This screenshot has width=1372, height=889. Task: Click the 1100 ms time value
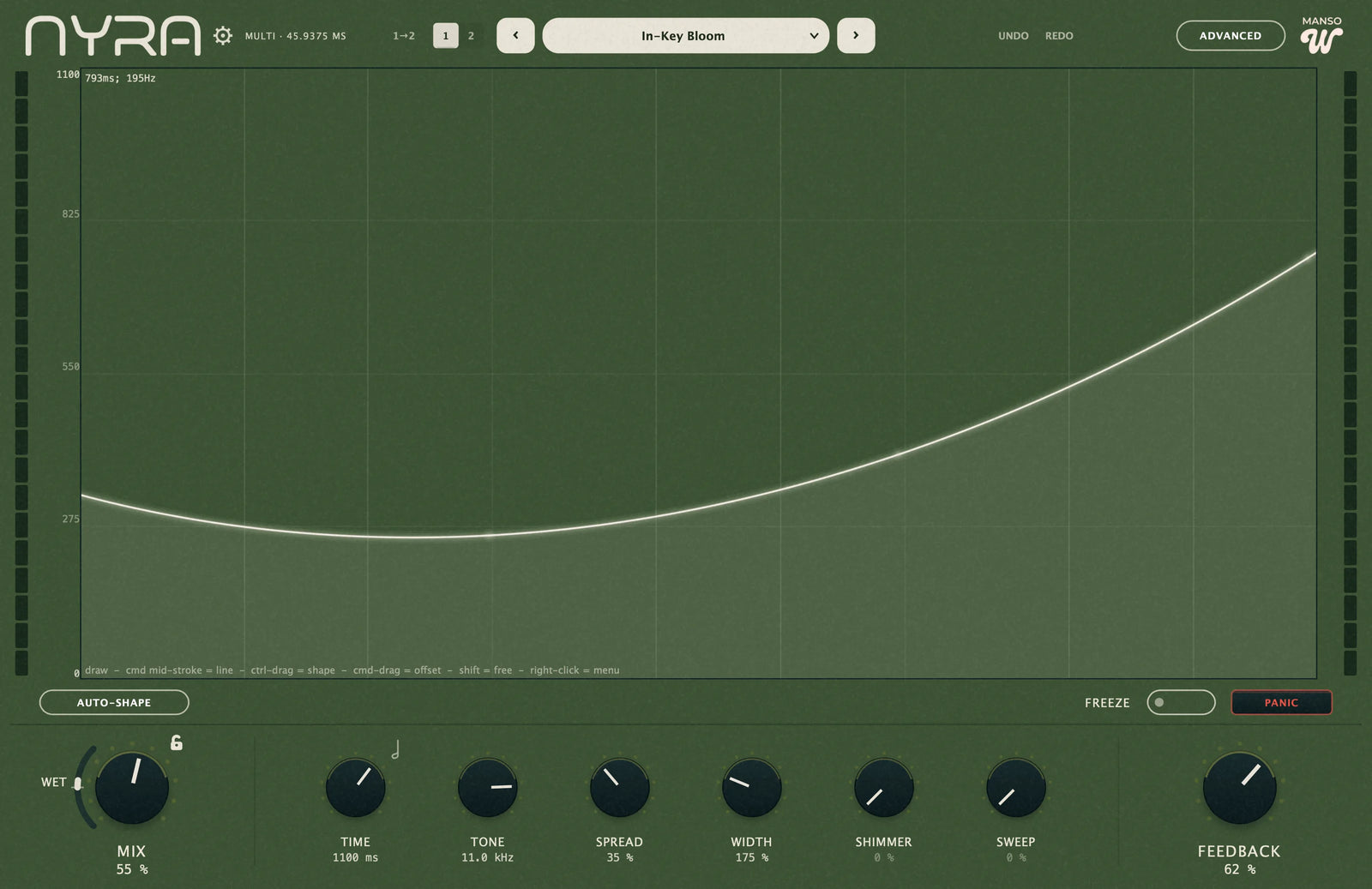coord(355,858)
